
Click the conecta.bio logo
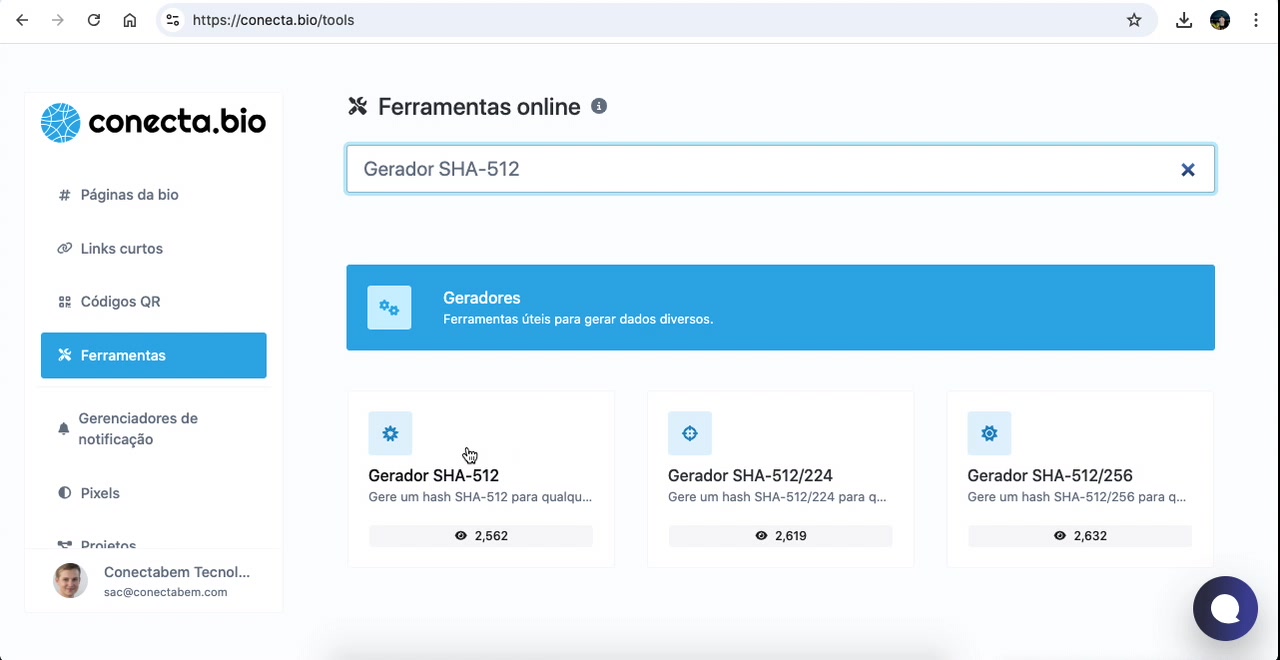tap(153, 122)
